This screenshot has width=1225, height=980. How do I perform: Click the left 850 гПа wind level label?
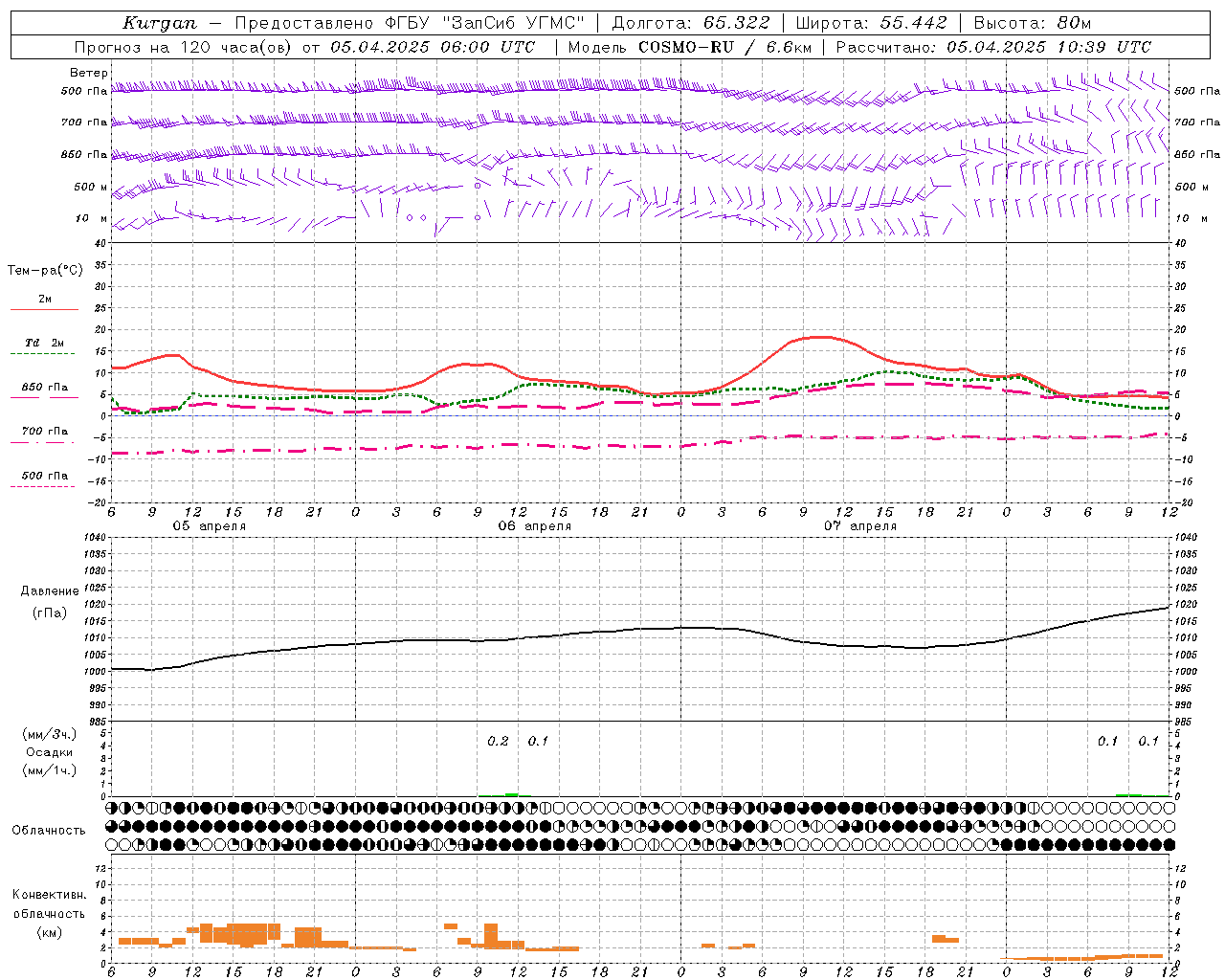84,154
